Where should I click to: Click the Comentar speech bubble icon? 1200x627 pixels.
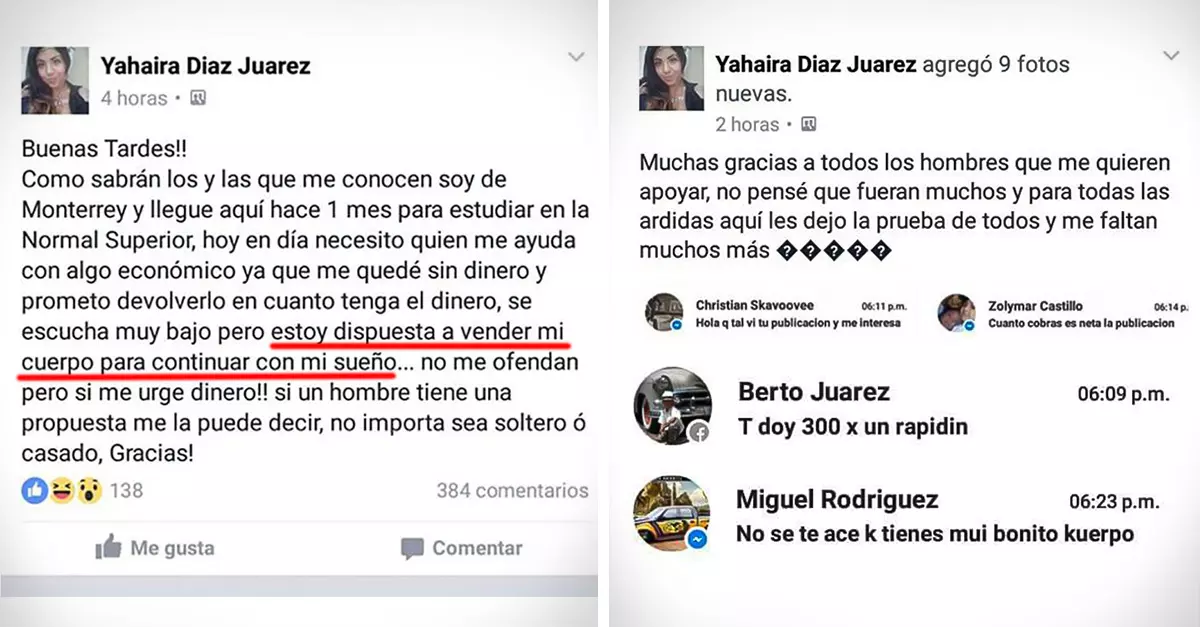pos(412,548)
